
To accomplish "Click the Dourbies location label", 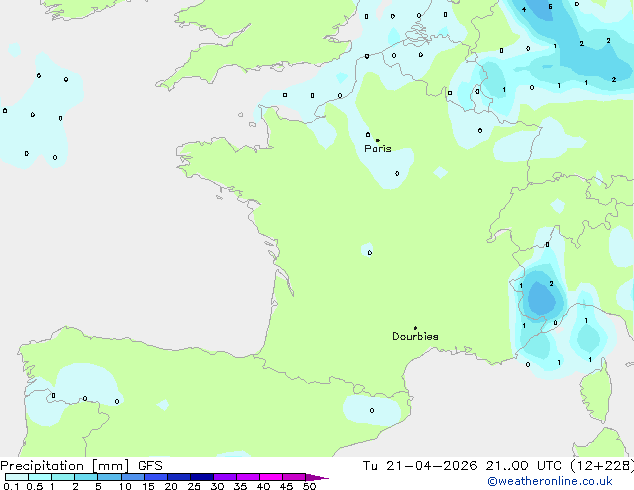I will (415, 336).
